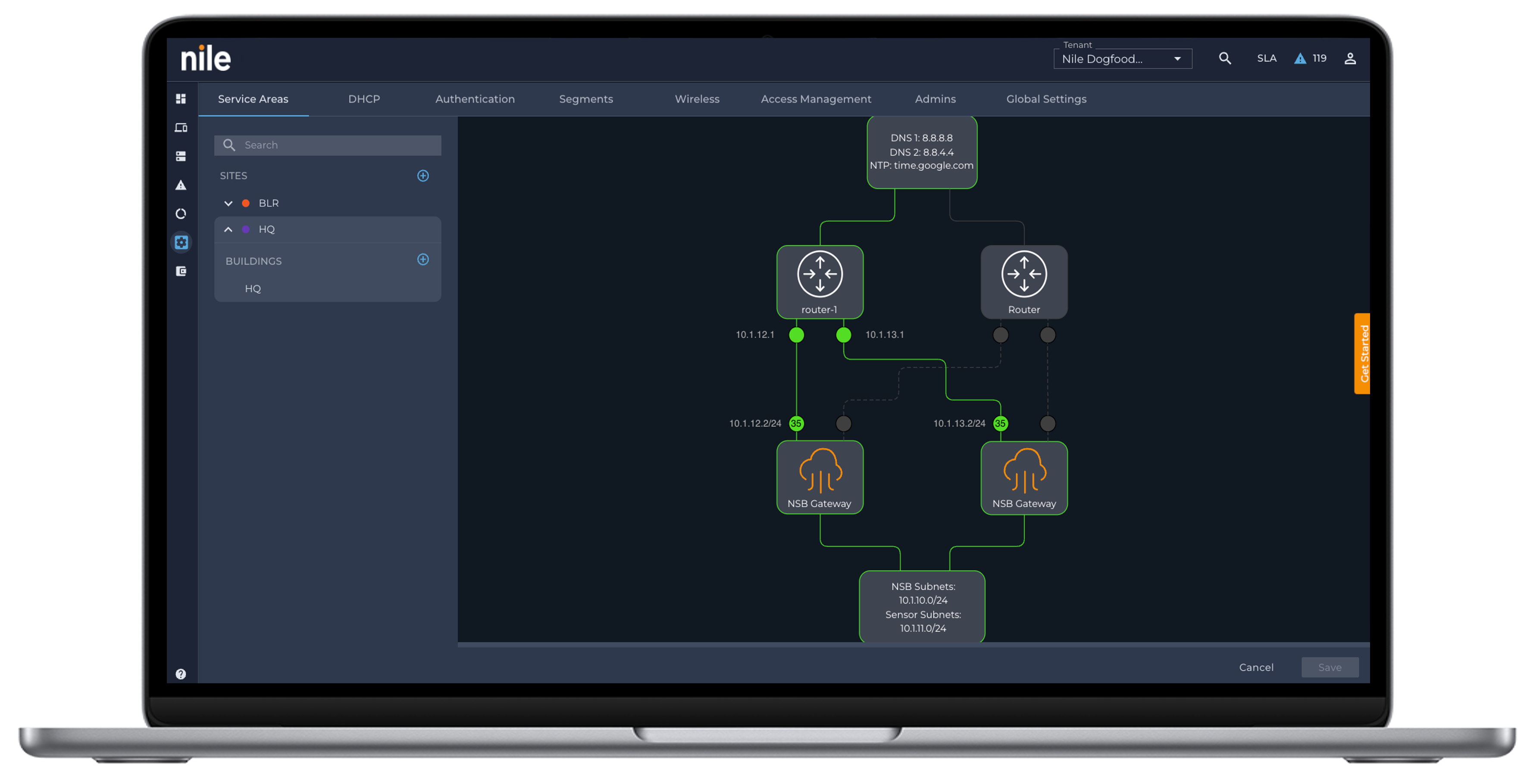Click the search magnifier in the top bar

pos(1224,58)
